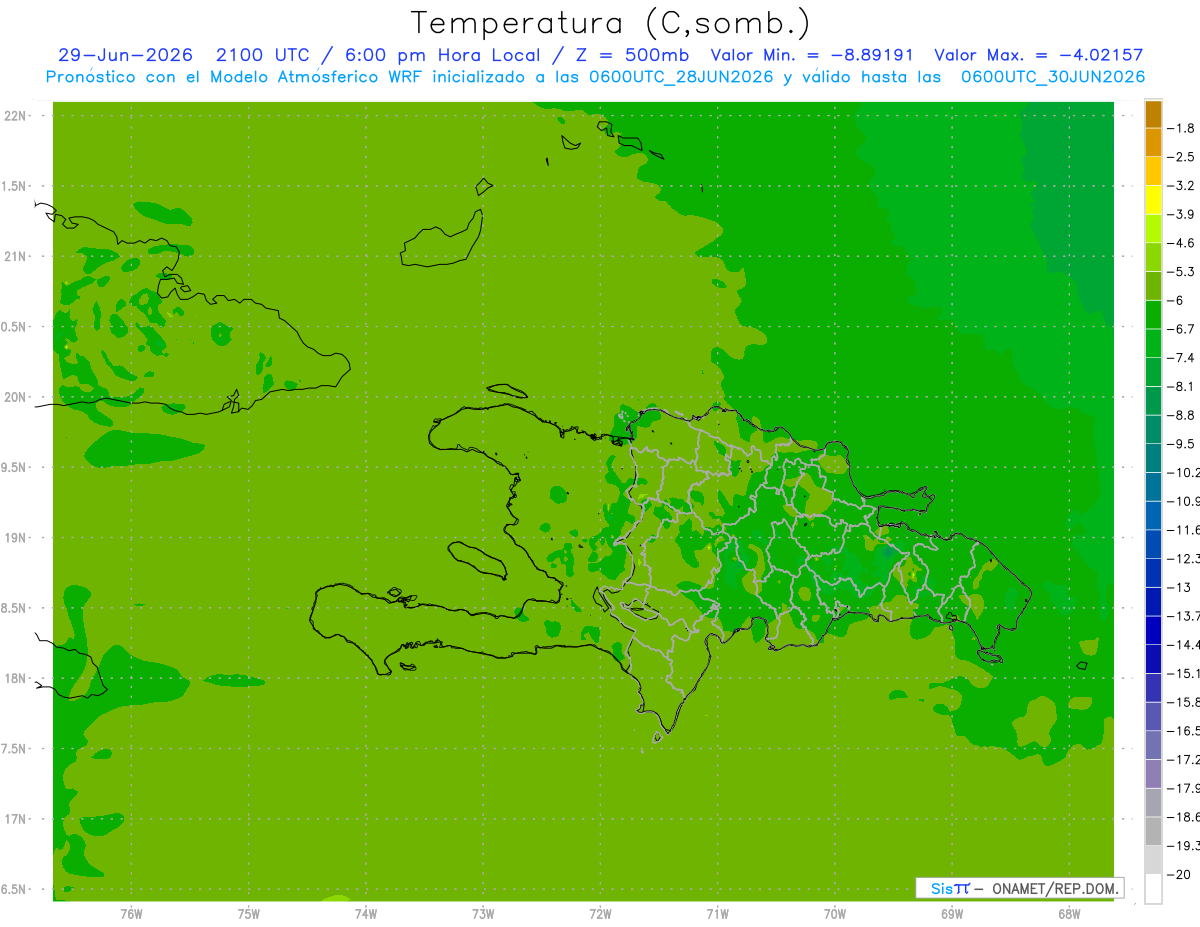Click the "-20" colorbar tick label
Screen dimensions: 1200x927
1178,874
